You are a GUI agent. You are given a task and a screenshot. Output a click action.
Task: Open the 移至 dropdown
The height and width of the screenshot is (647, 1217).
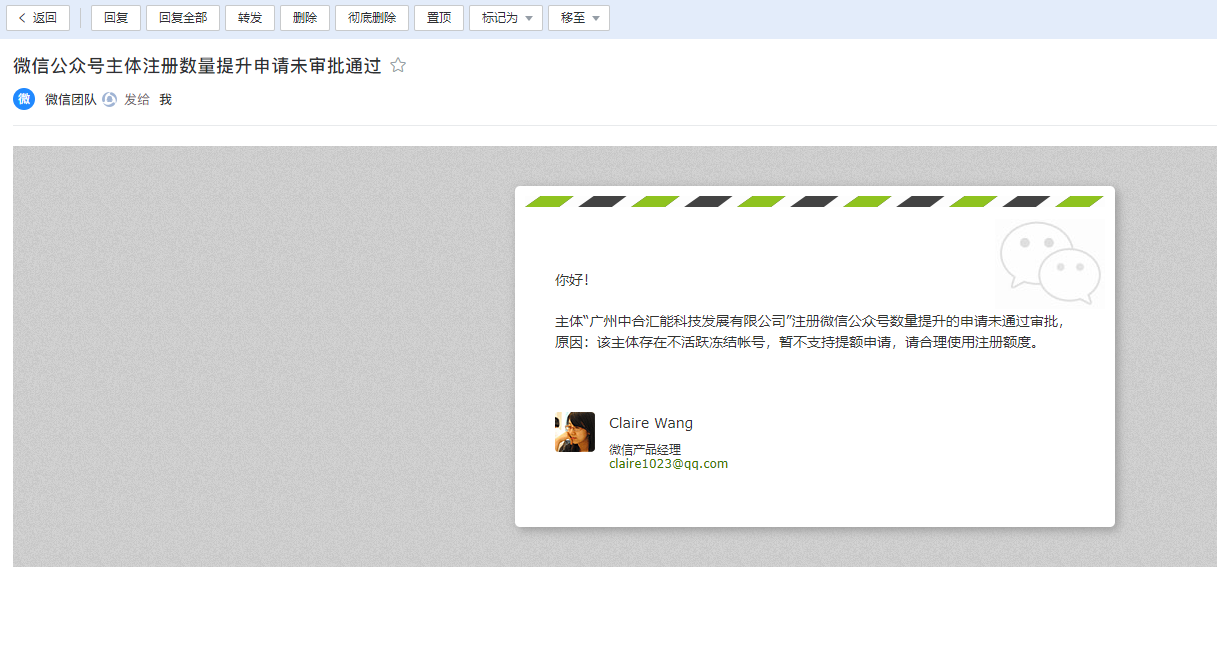click(x=579, y=18)
